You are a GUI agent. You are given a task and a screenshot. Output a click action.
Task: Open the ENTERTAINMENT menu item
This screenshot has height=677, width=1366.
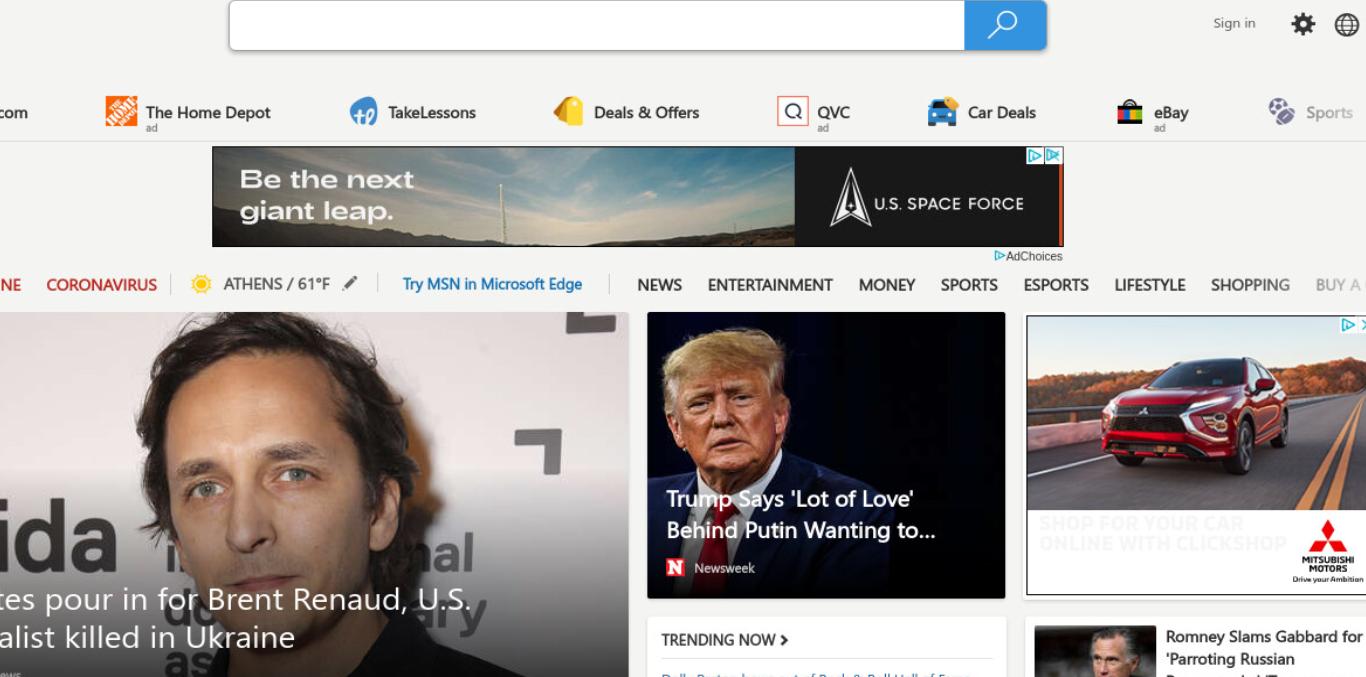[770, 285]
